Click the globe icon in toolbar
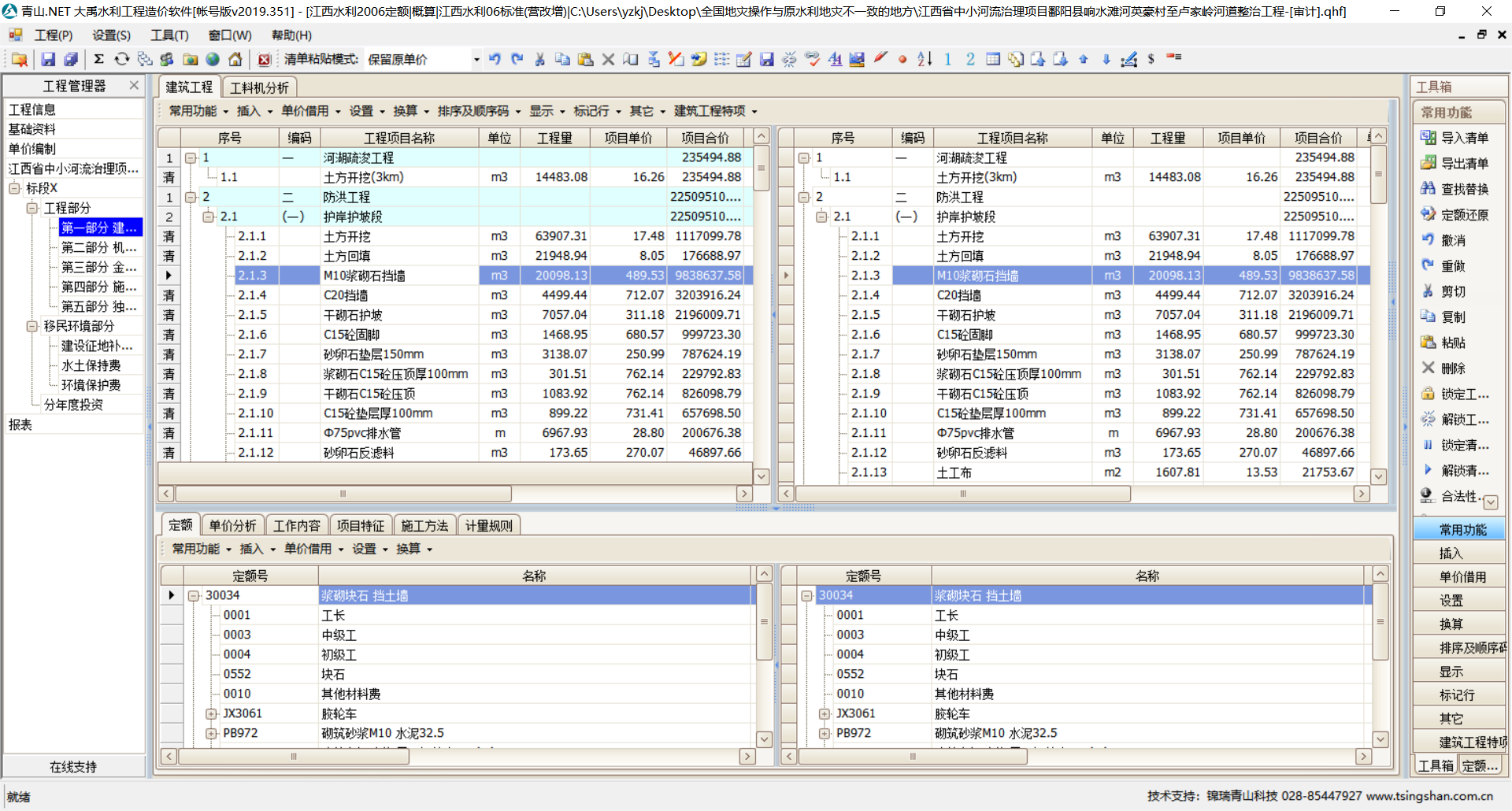The height and width of the screenshot is (811, 1512). click(x=213, y=59)
